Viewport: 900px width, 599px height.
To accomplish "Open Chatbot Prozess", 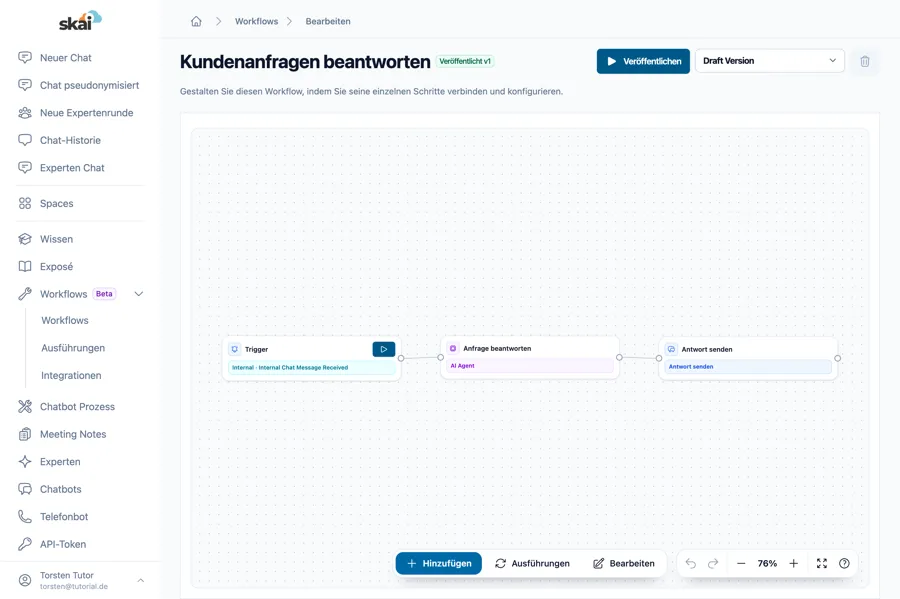I will [x=77, y=406].
